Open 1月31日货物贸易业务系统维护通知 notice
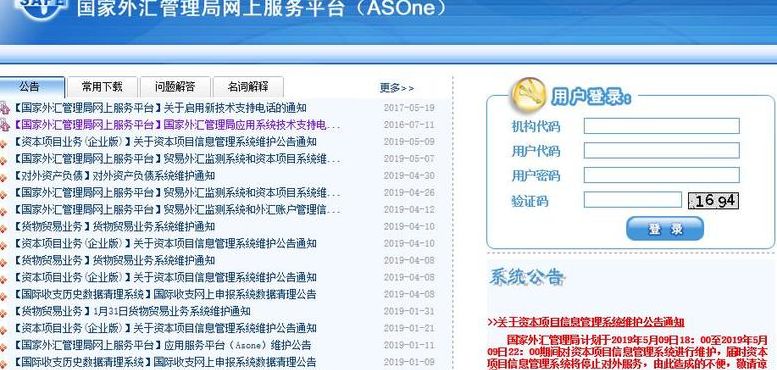 click(172, 312)
